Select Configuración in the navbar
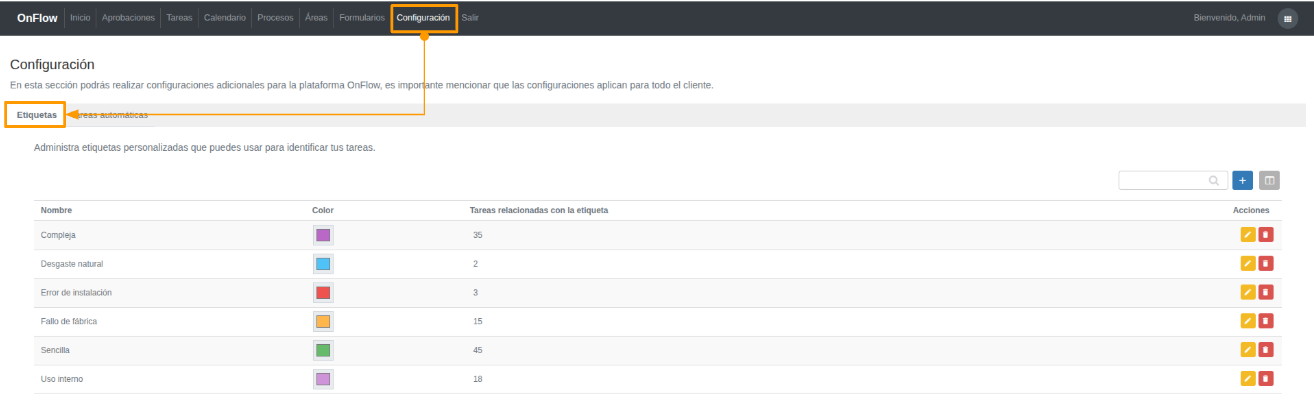Screen dimensions: 1314x412 [423, 18]
